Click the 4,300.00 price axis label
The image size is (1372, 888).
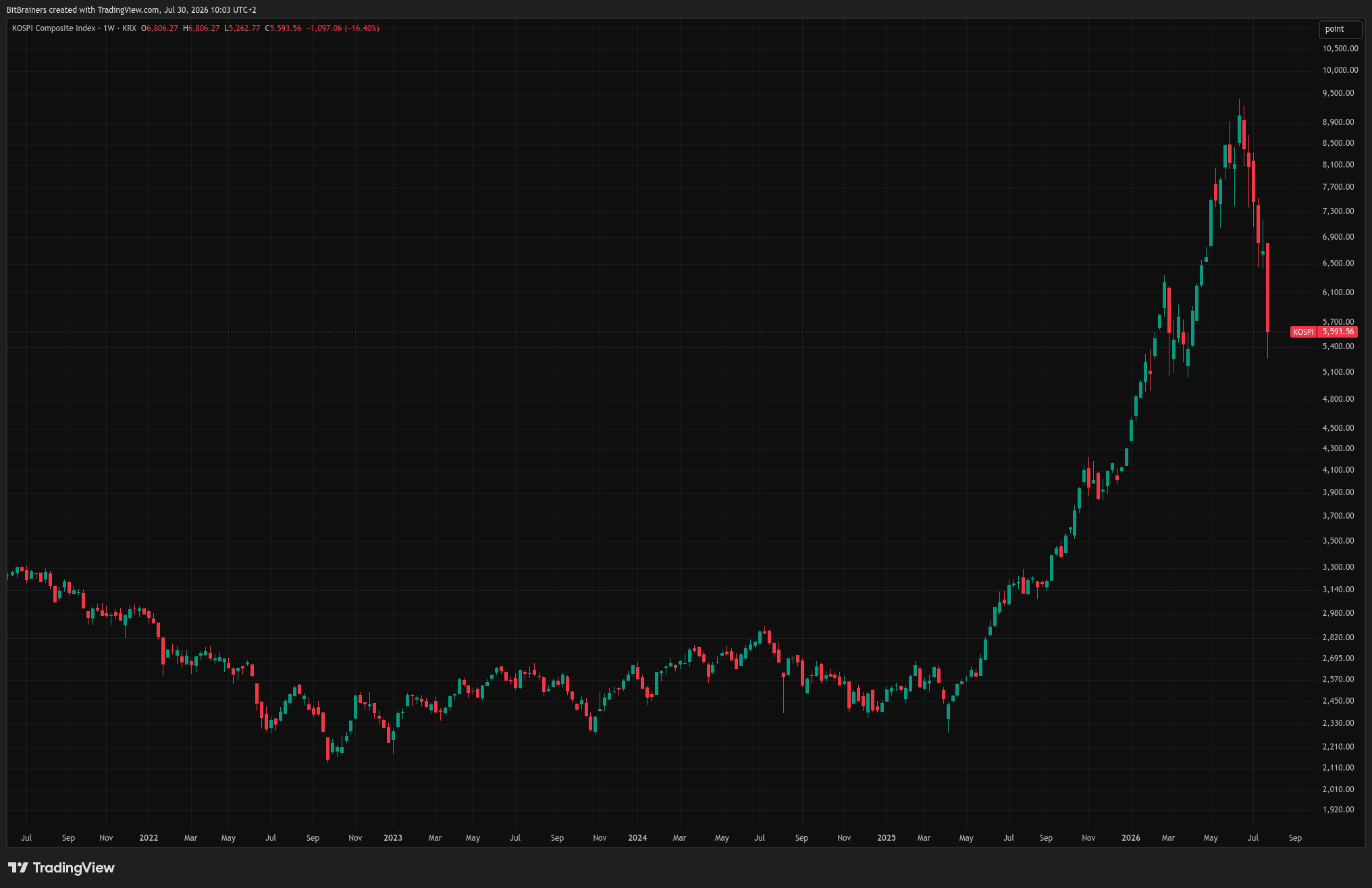click(x=1338, y=448)
